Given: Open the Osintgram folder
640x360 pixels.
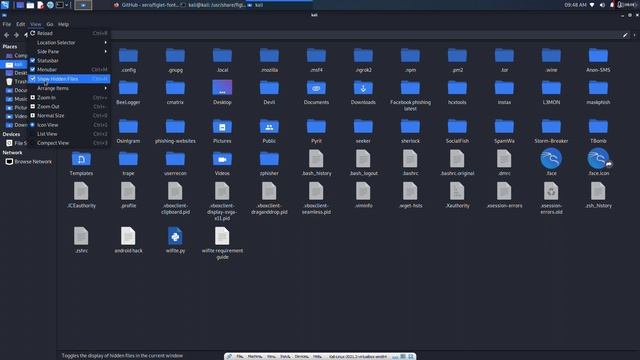Looking at the screenshot, I should click(x=128, y=131).
